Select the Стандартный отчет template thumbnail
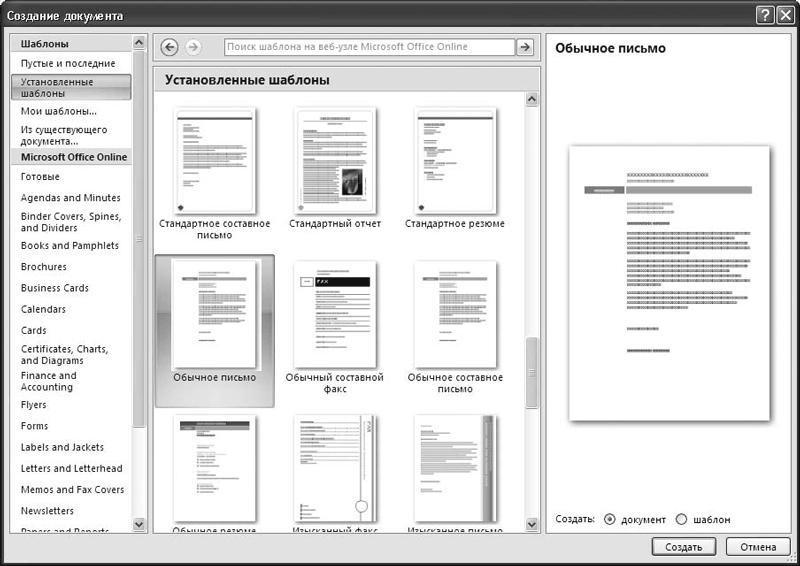The image size is (800, 566). [334, 160]
